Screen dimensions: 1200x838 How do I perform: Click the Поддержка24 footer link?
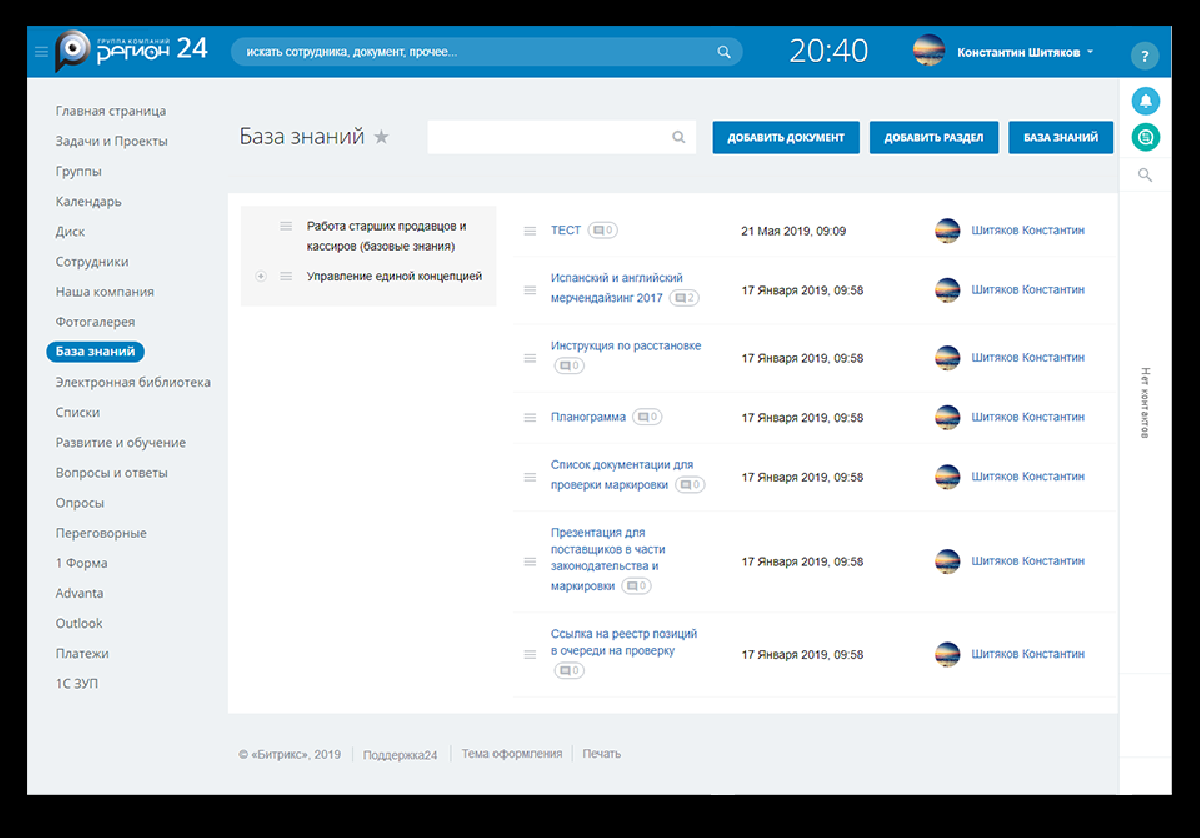[400, 755]
